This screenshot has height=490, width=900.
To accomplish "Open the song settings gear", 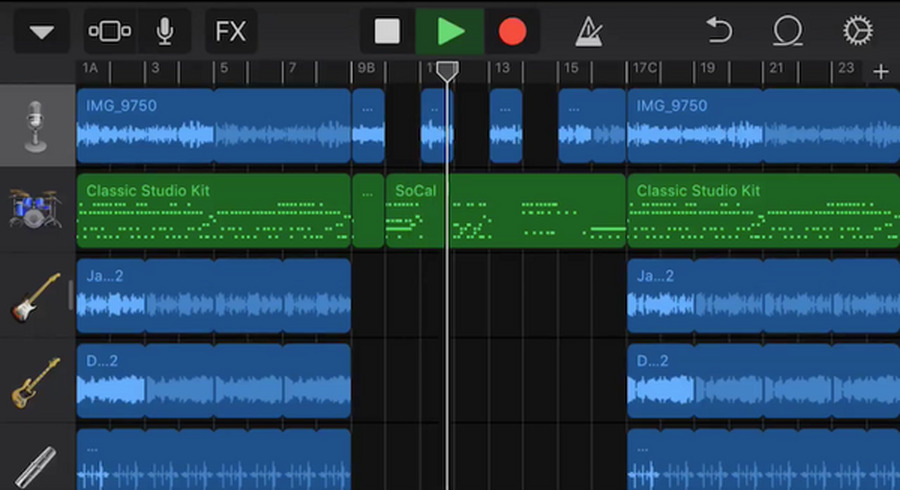I will tap(857, 32).
